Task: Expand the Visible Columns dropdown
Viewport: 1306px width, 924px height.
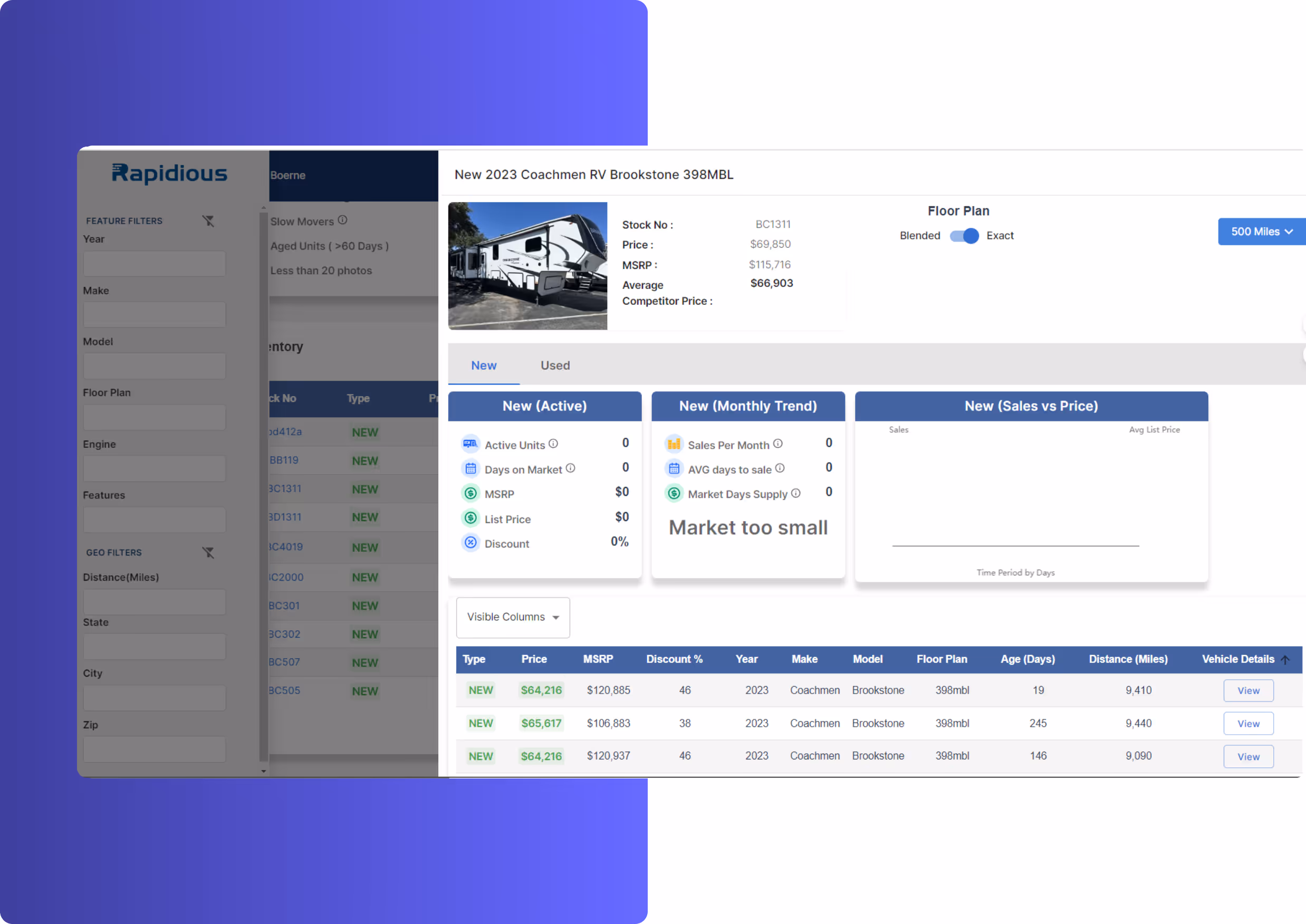Action: click(513, 618)
